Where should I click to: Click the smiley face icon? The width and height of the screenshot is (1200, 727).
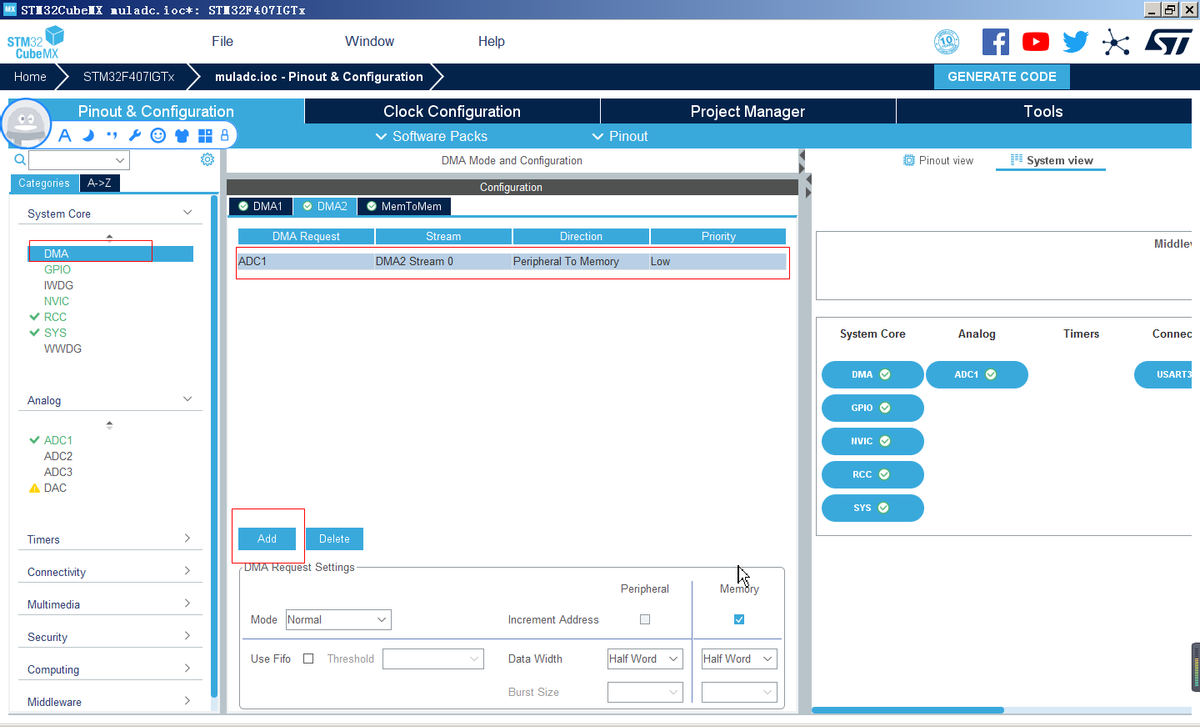point(158,135)
